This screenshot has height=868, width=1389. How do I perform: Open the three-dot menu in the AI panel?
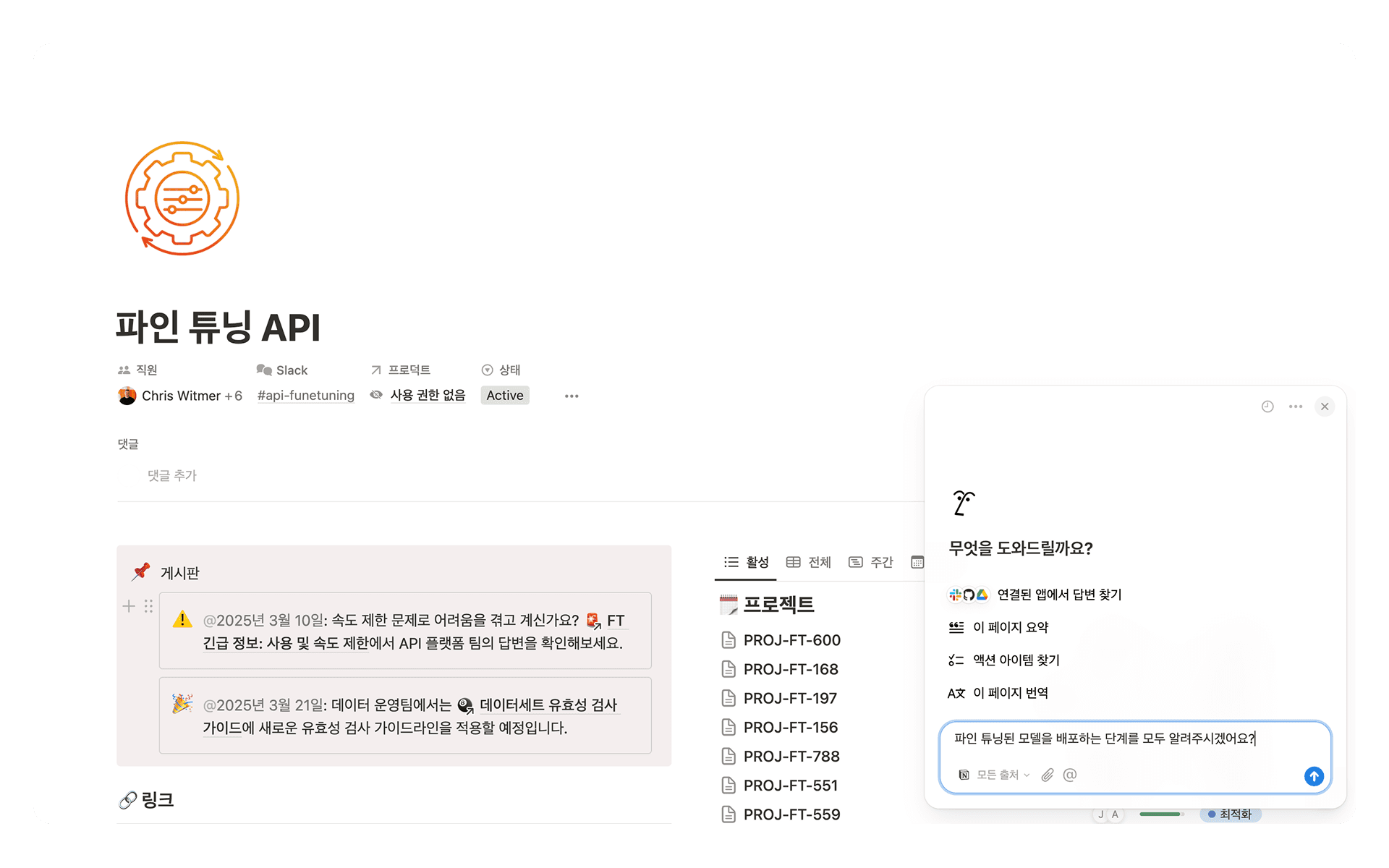click(x=1295, y=407)
